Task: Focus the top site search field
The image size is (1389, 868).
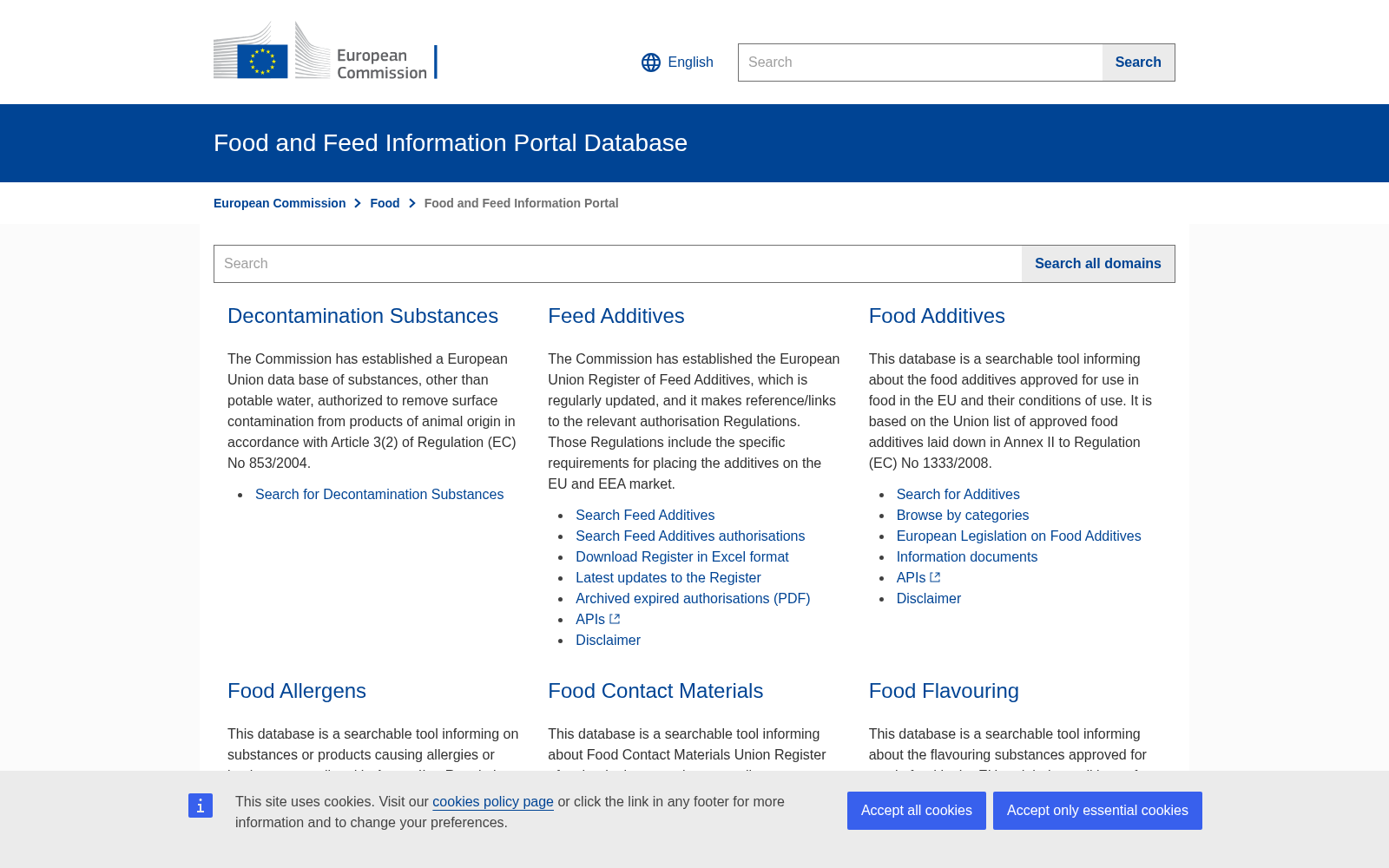Action: pos(920,62)
